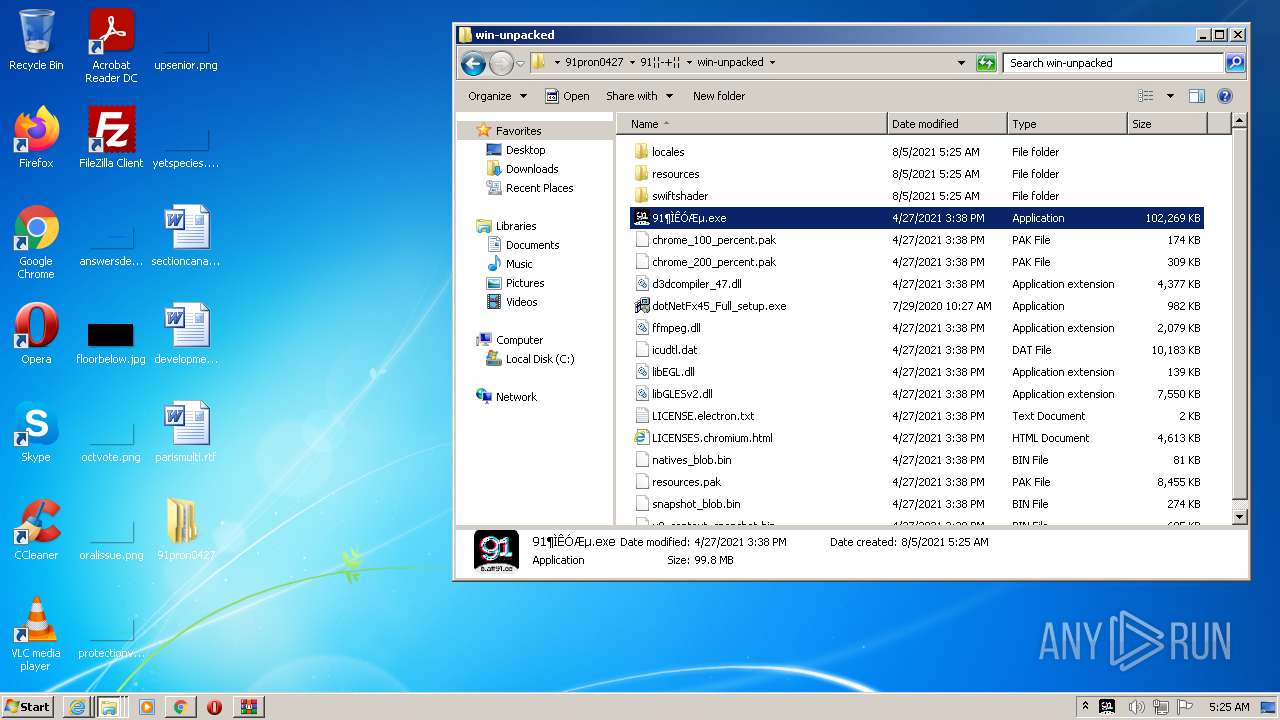
Task: Launch Acrobat Reader DC from desktop
Action: tap(111, 46)
